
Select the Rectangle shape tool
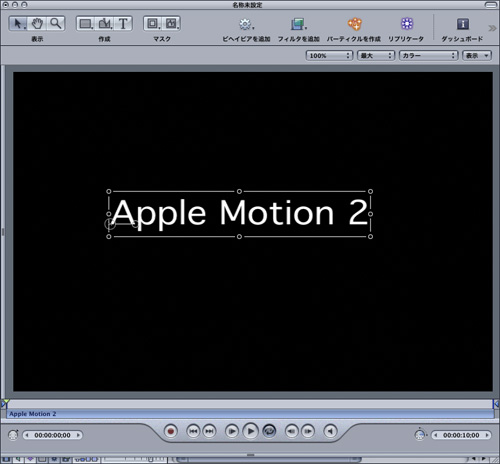(x=86, y=24)
